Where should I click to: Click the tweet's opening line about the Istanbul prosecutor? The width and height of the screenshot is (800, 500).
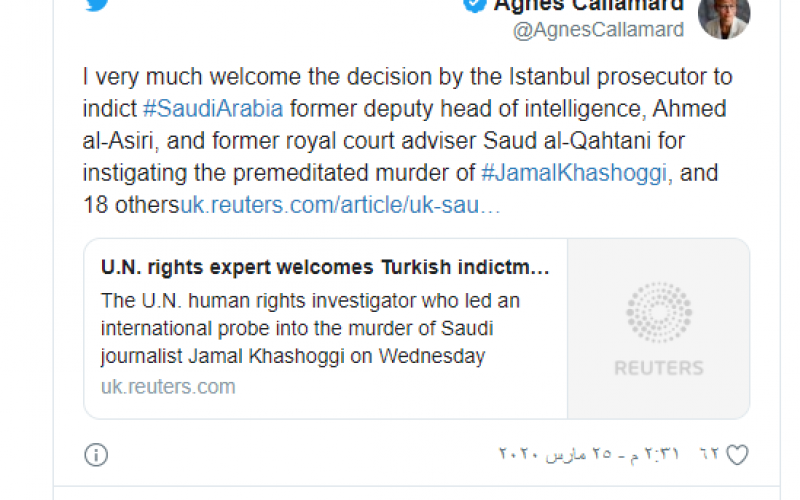click(407, 77)
